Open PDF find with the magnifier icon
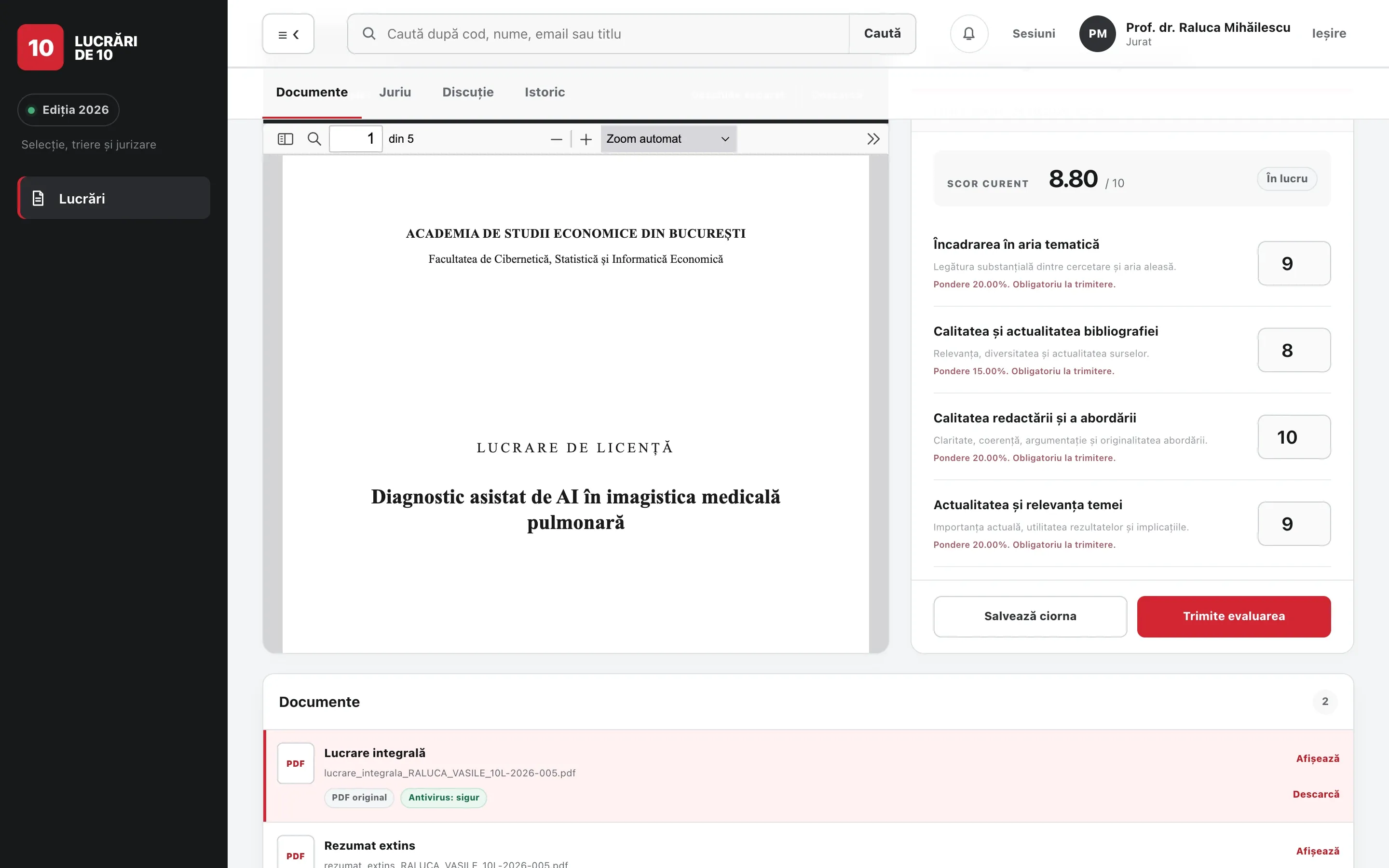1389x868 pixels. (314, 139)
